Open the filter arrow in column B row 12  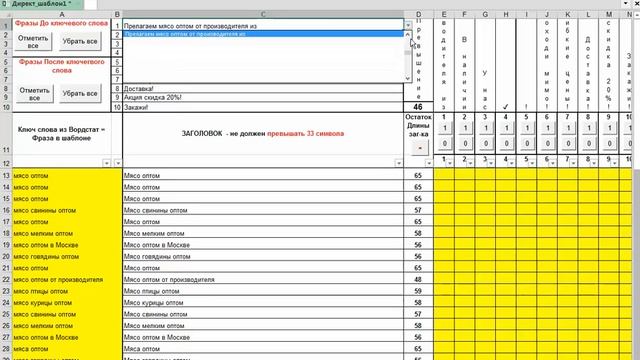point(118,163)
